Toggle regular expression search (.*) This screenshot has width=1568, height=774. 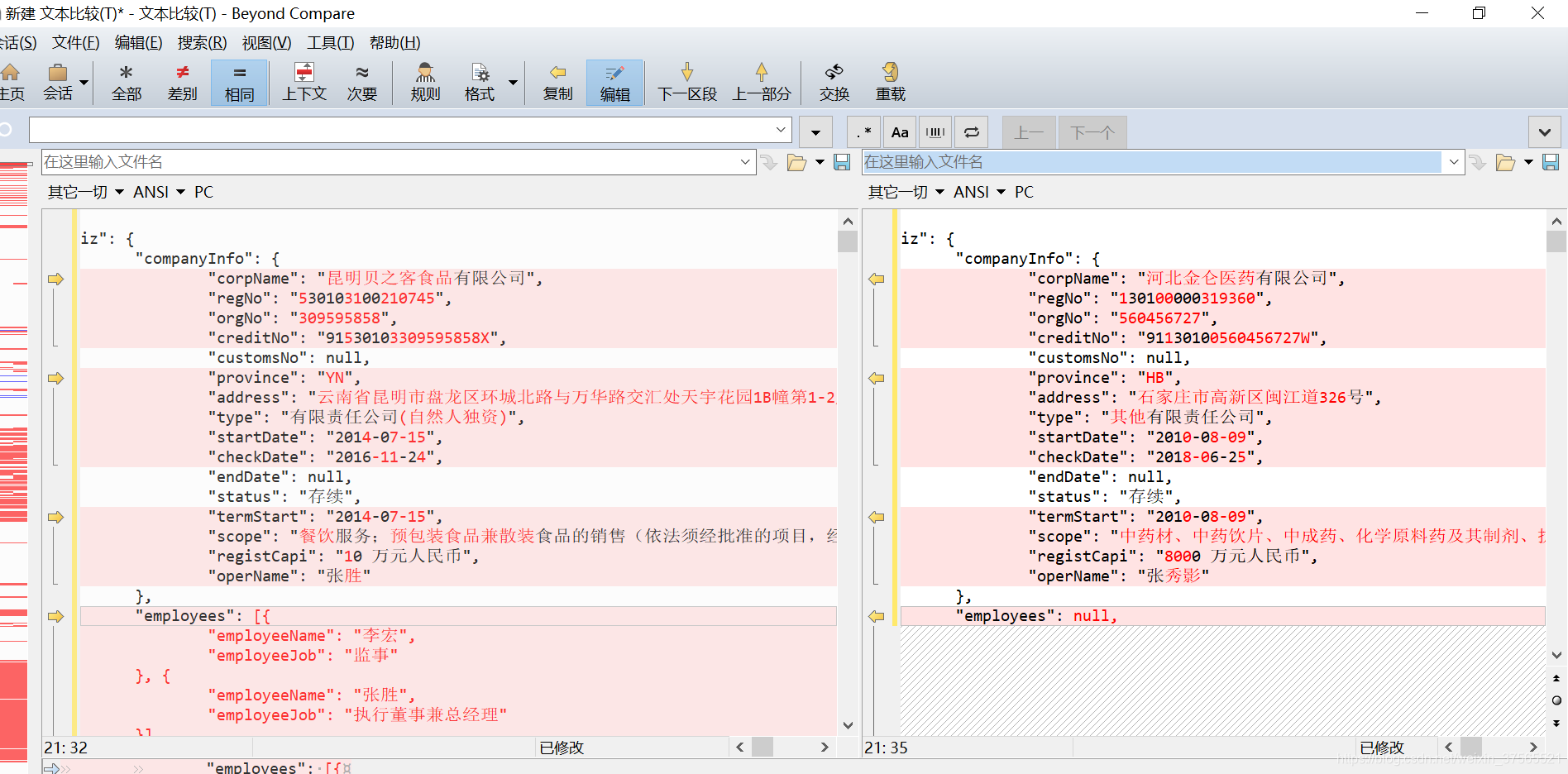pyautogui.click(x=864, y=132)
